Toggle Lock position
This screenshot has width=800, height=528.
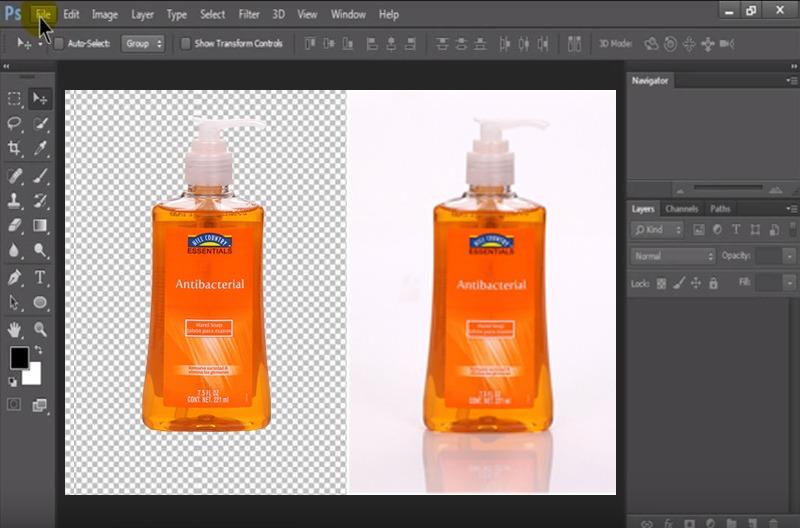tap(696, 283)
